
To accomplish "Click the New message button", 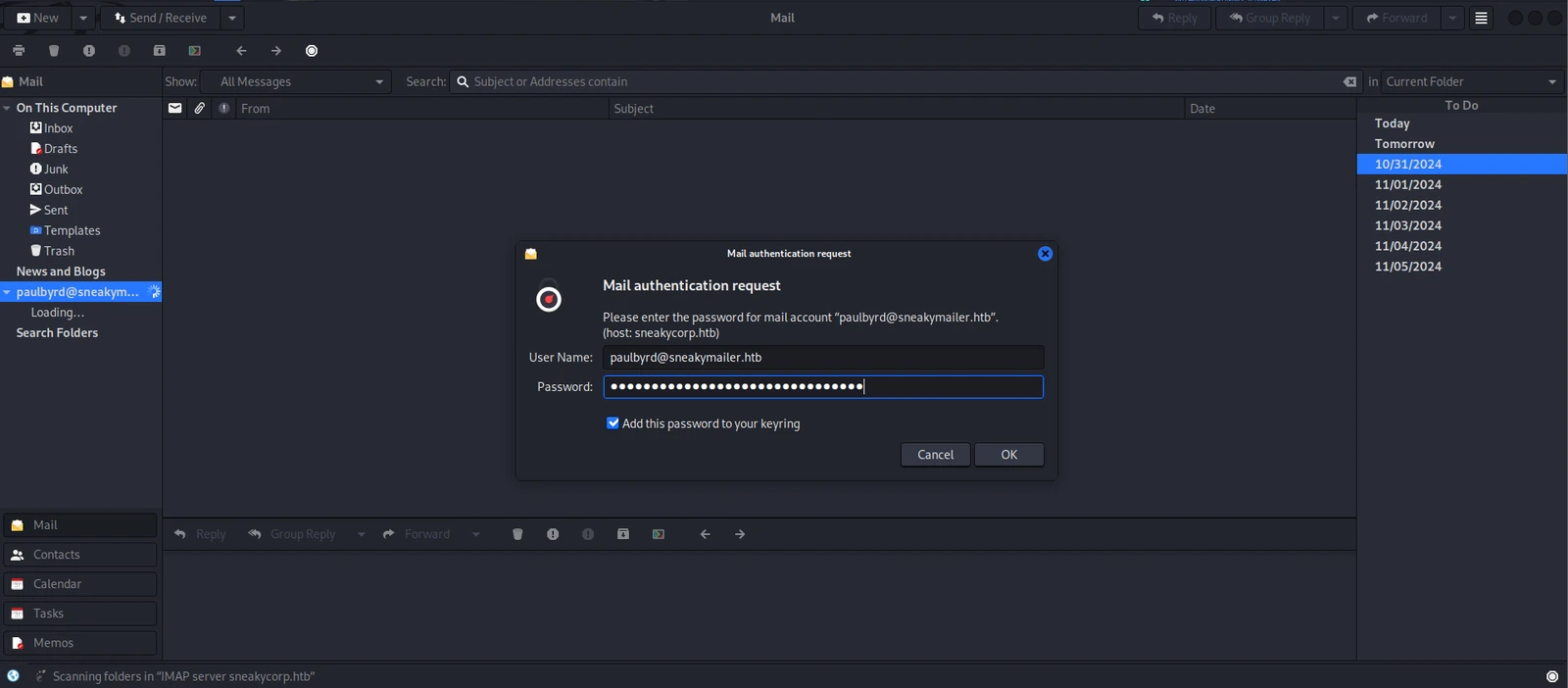I will click(x=38, y=18).
